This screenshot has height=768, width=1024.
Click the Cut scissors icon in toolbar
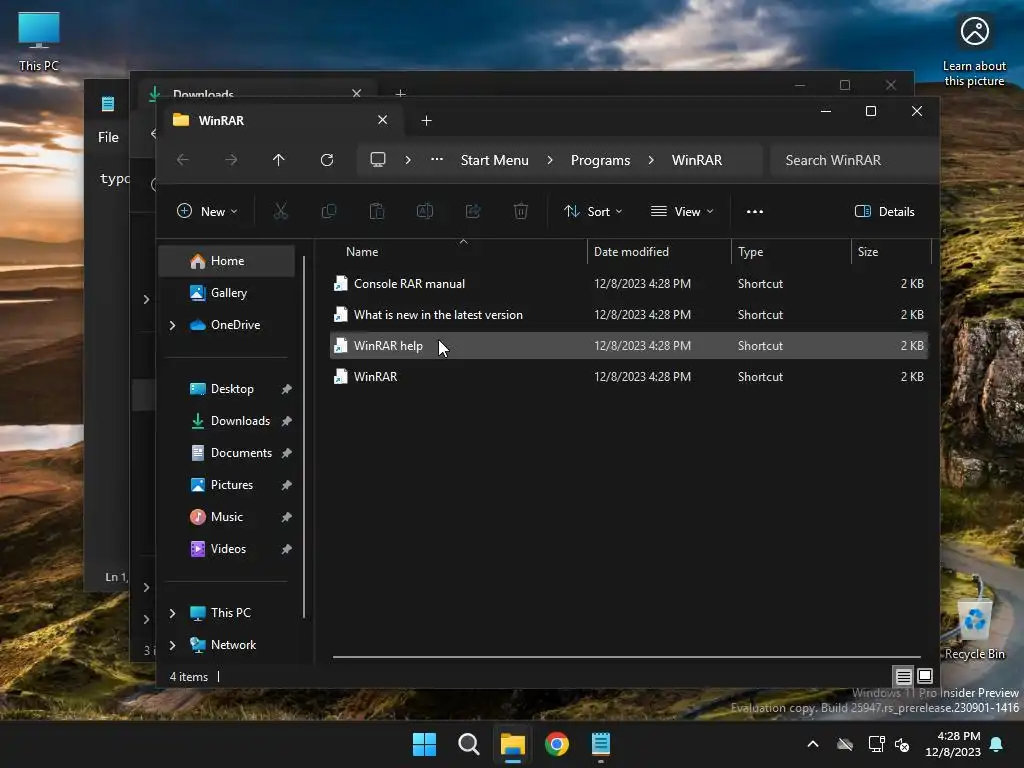point(280,211)
